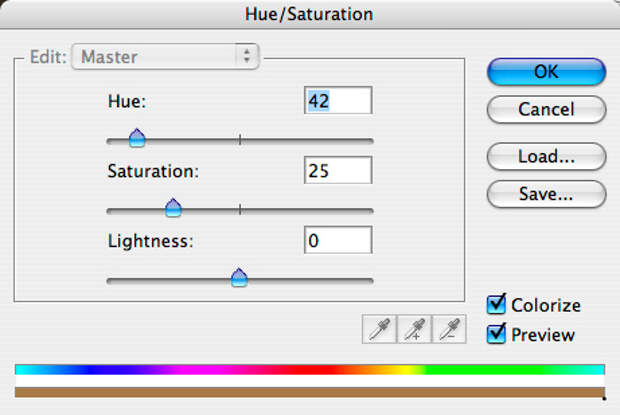Select the Add to Sample eyedropper

coord(414,329)
